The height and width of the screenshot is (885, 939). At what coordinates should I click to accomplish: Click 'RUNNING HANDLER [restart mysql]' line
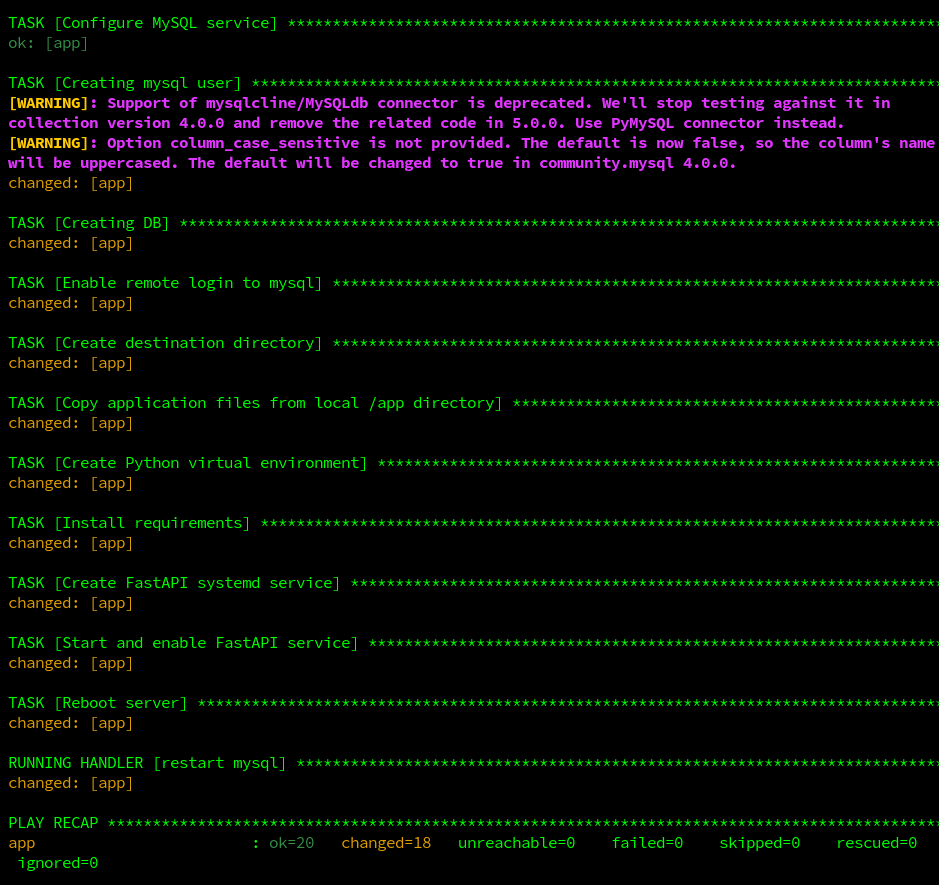point(147,763)
